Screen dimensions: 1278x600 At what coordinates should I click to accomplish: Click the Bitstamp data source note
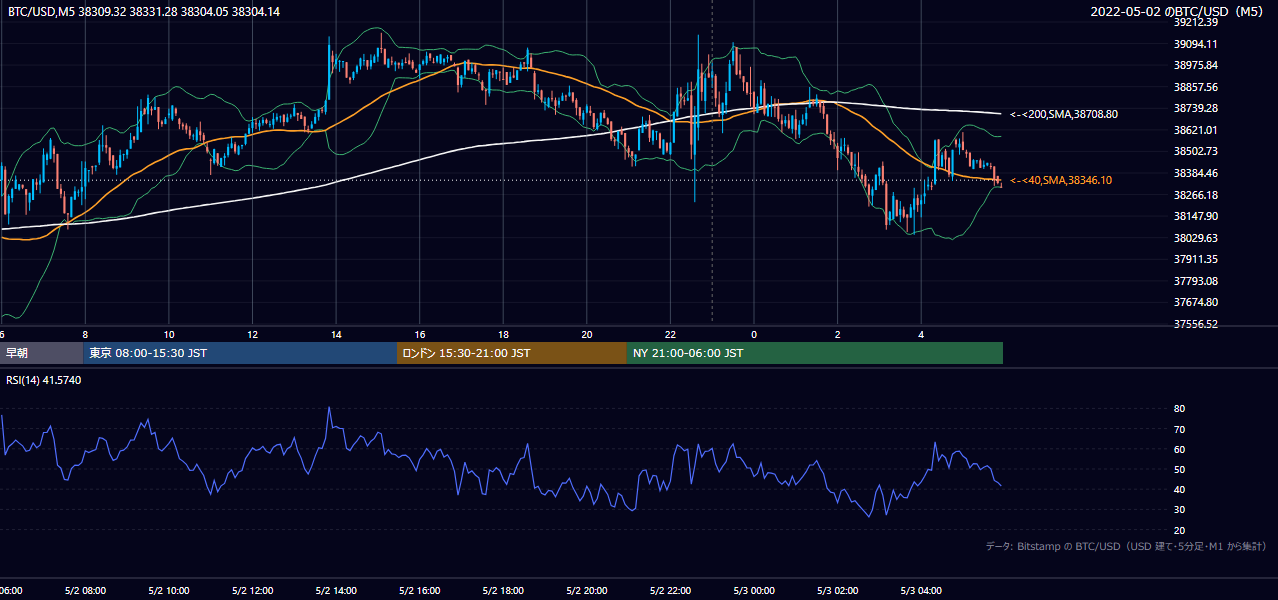click(x=1126, y=546)
